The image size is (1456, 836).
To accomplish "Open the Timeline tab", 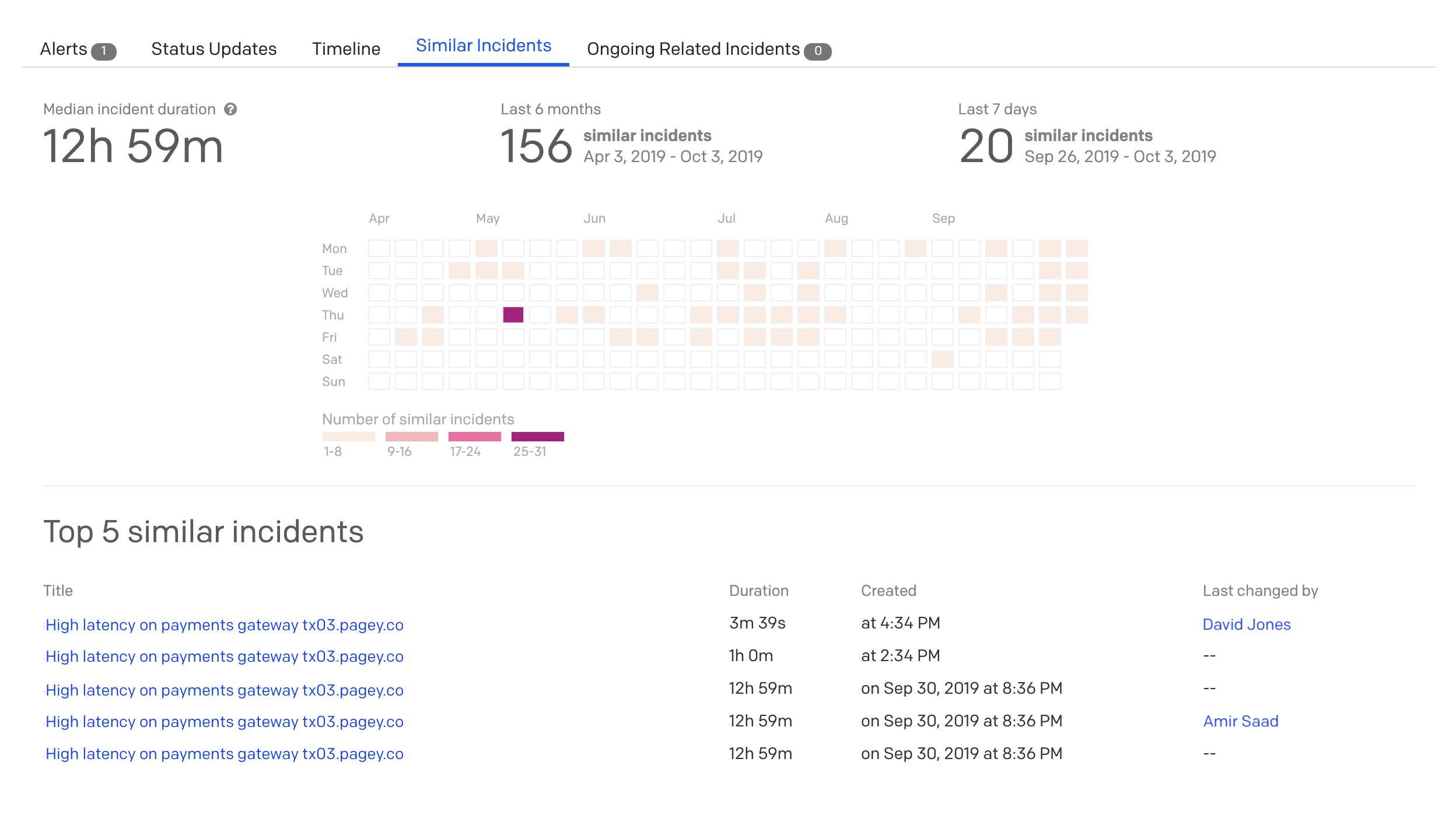I will (346, 49).
